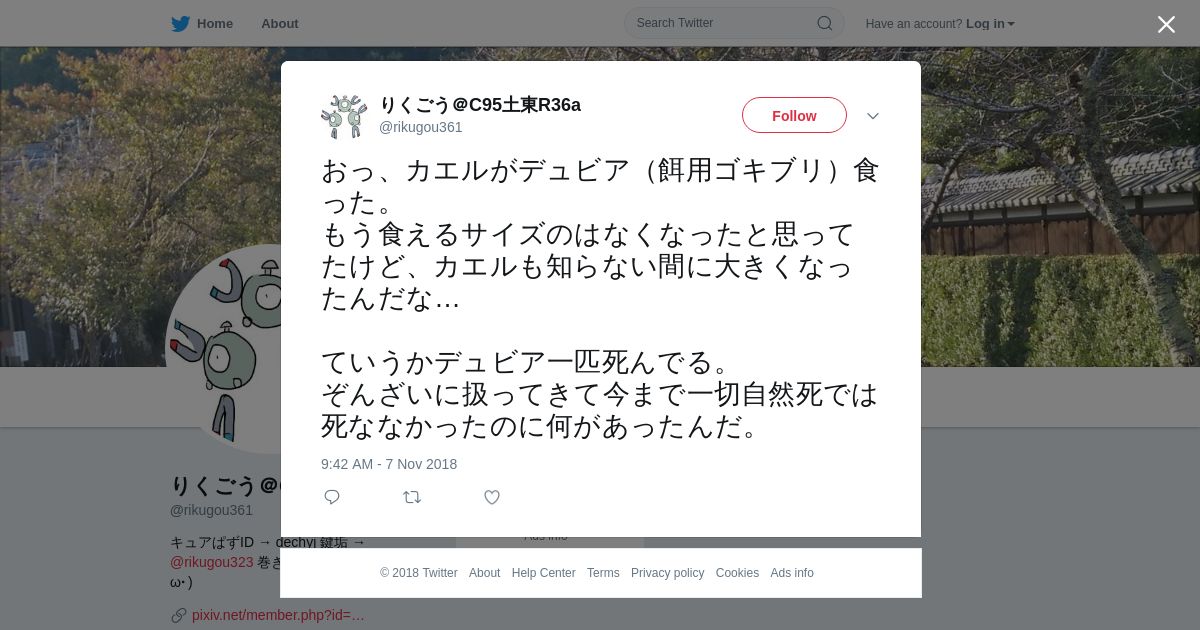
Task: Open the pixiv.net member profile link
Action: click(278, 615)
